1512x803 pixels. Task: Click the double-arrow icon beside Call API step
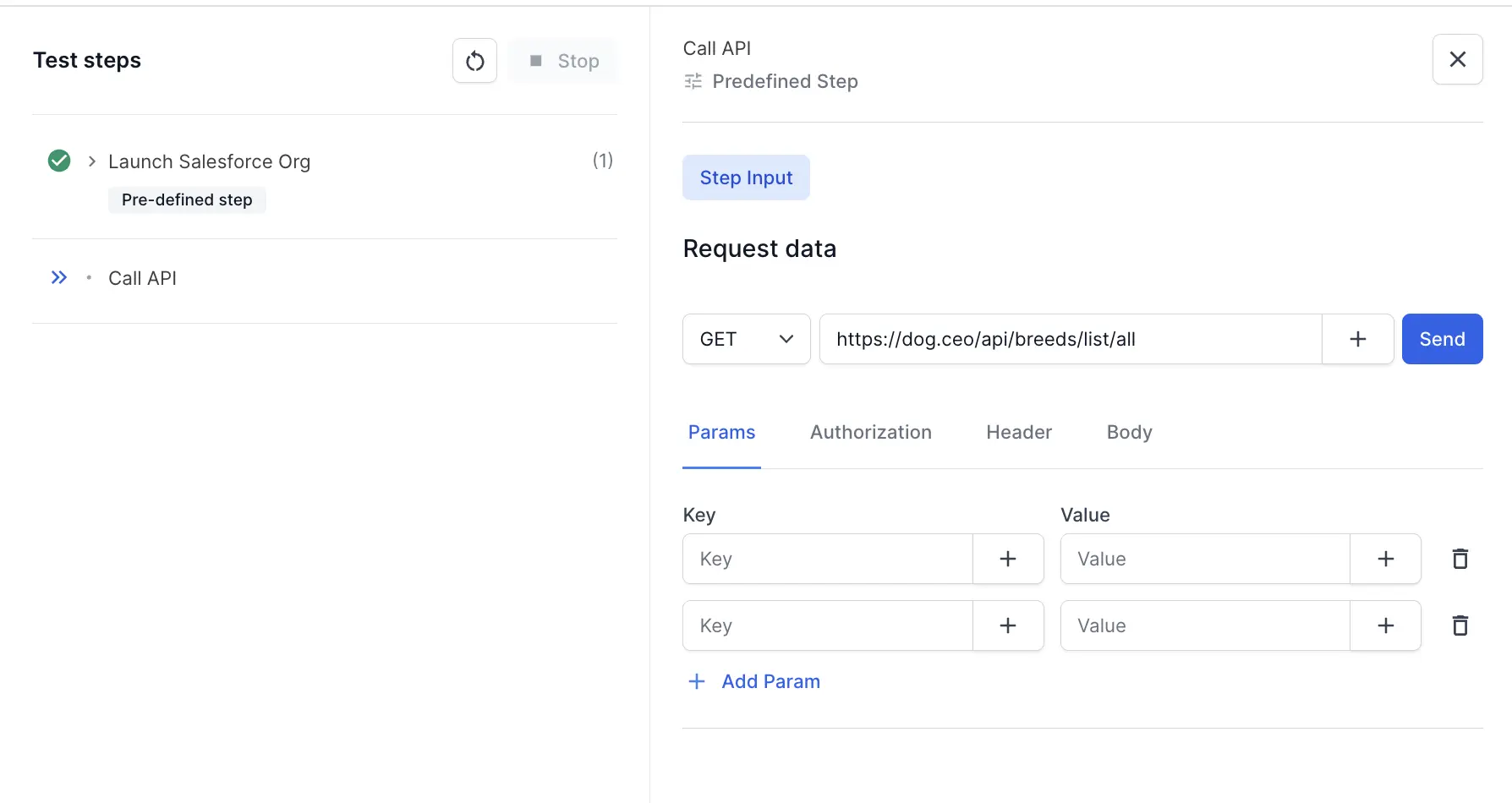pos(58,276)
